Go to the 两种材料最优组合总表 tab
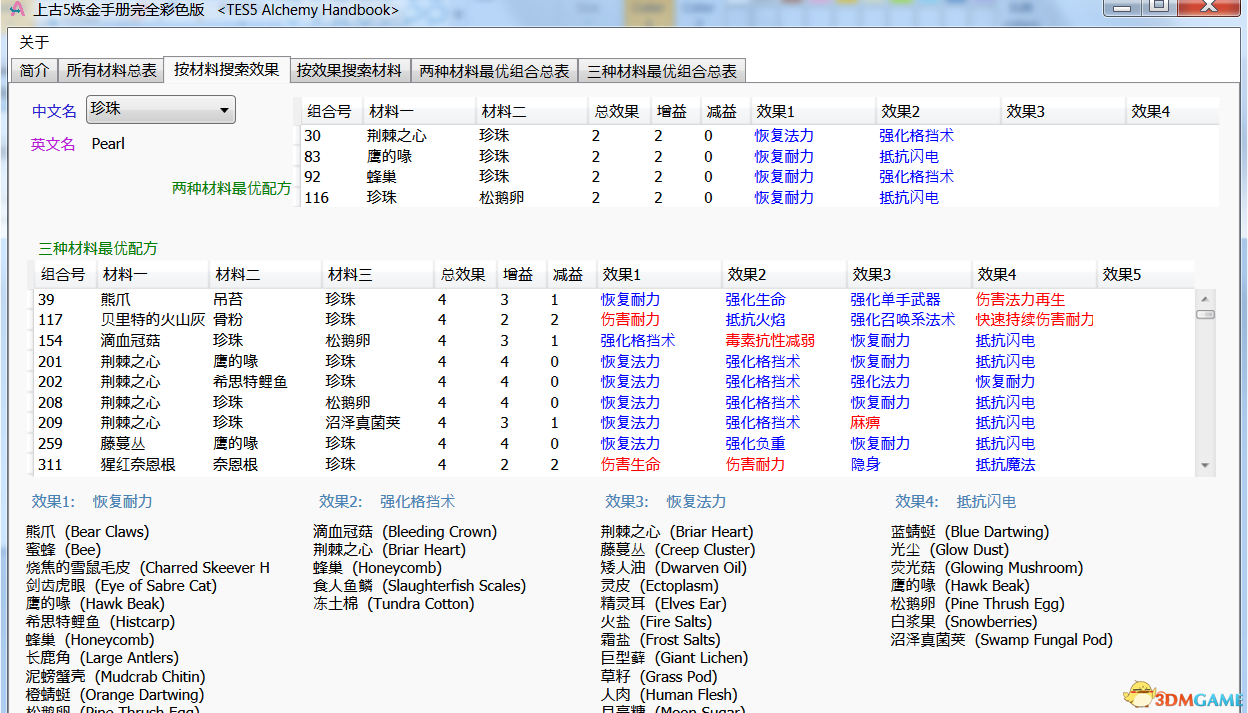Screen dimensions: 1248x713 (x=495, y=71)
